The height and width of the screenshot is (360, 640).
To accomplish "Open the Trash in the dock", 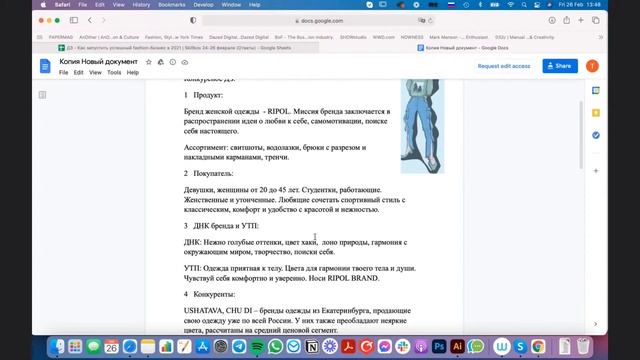I will pyautogui.click(x=583, y=347).
